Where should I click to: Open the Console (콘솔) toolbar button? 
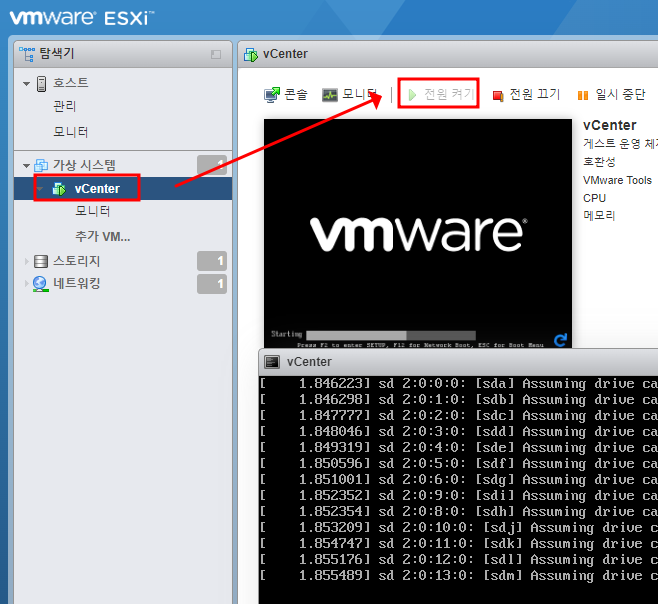coord(286,94)
